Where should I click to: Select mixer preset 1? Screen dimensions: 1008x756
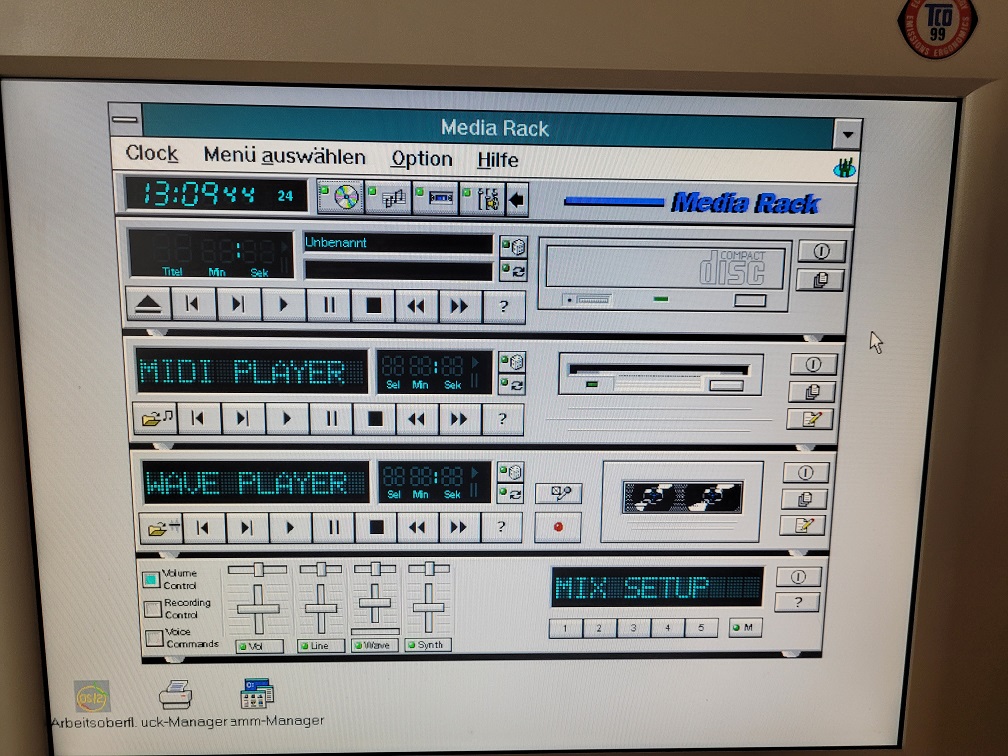point(566,628)
